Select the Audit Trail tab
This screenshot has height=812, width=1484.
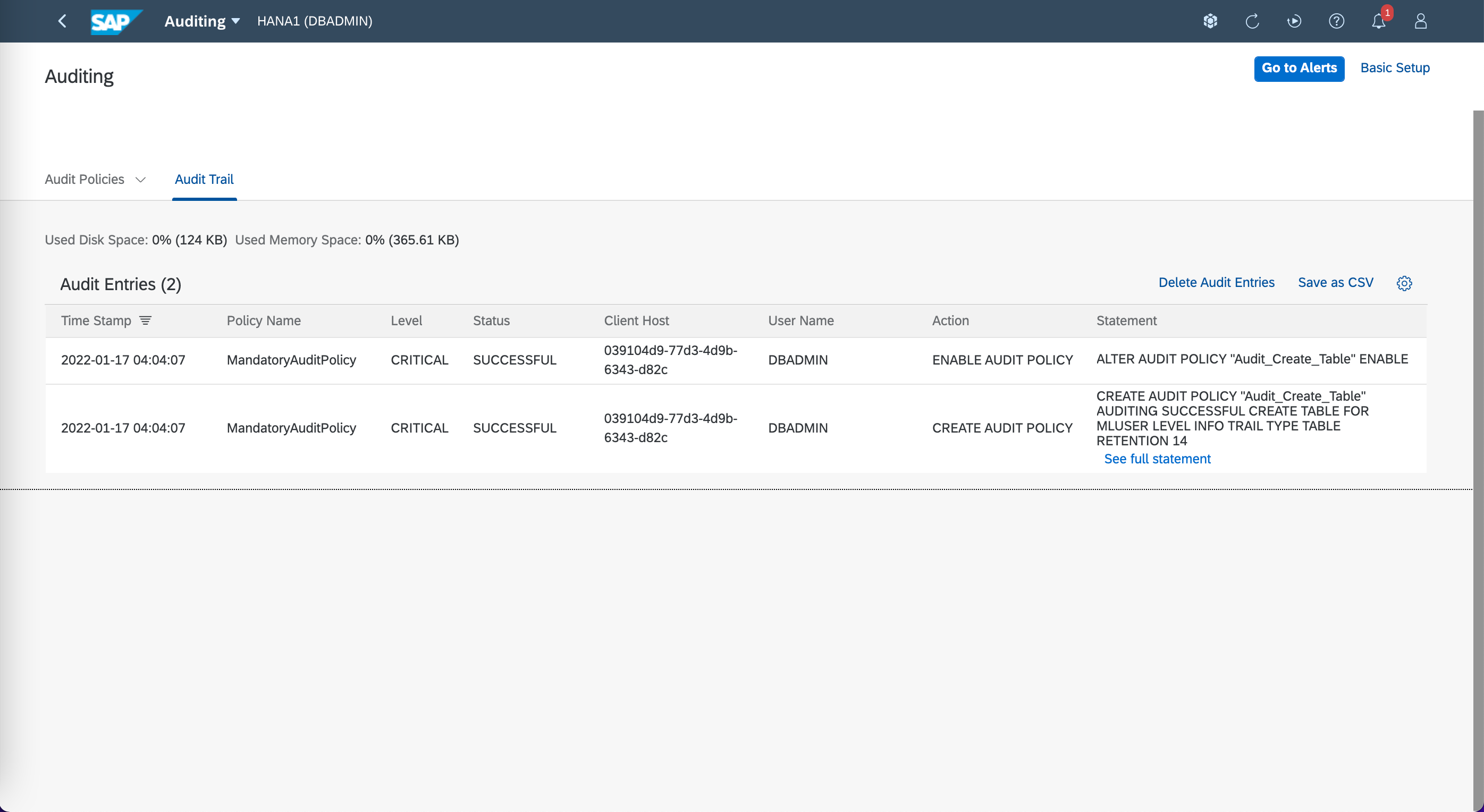(204, 180)
